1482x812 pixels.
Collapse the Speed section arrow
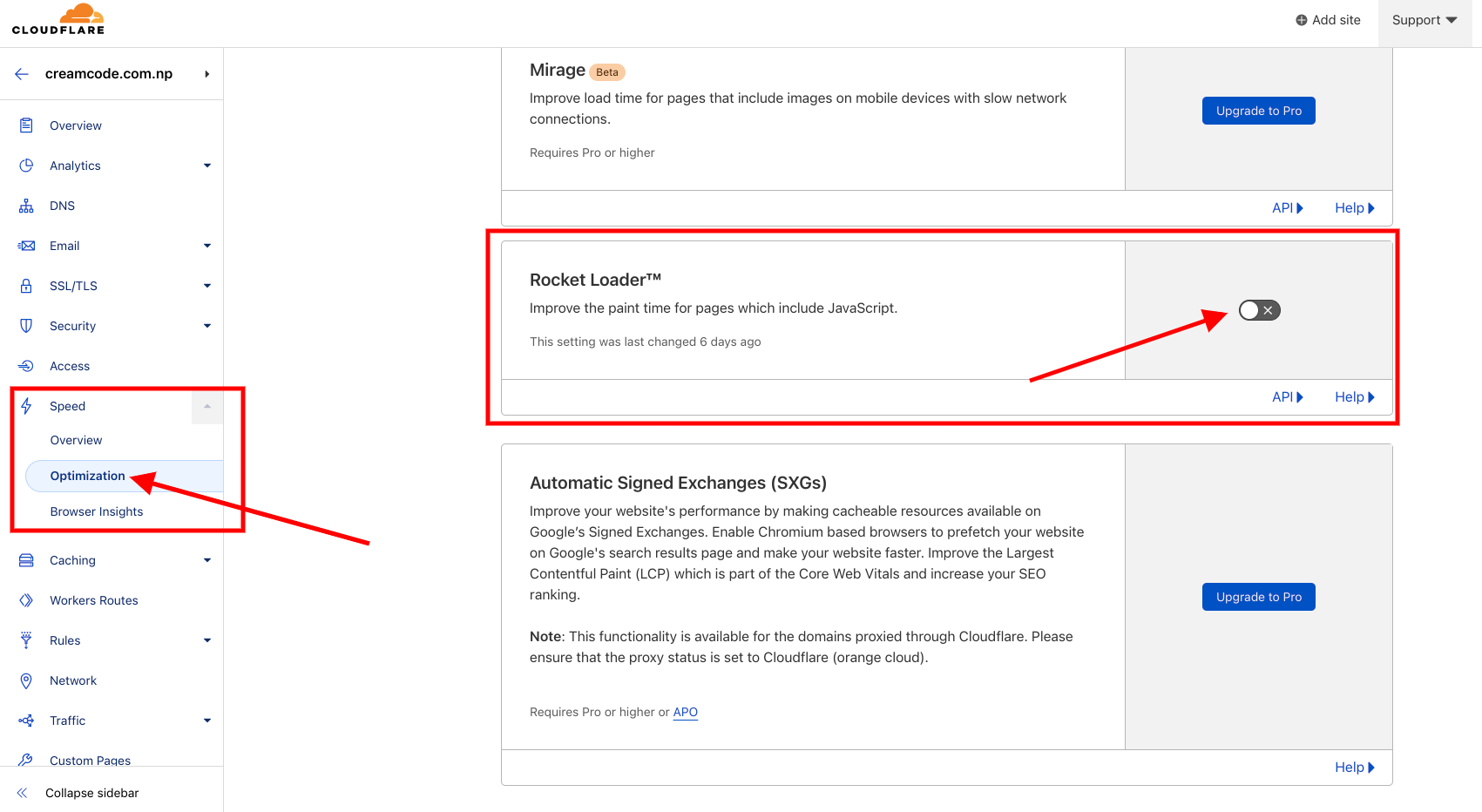point(207,406)
